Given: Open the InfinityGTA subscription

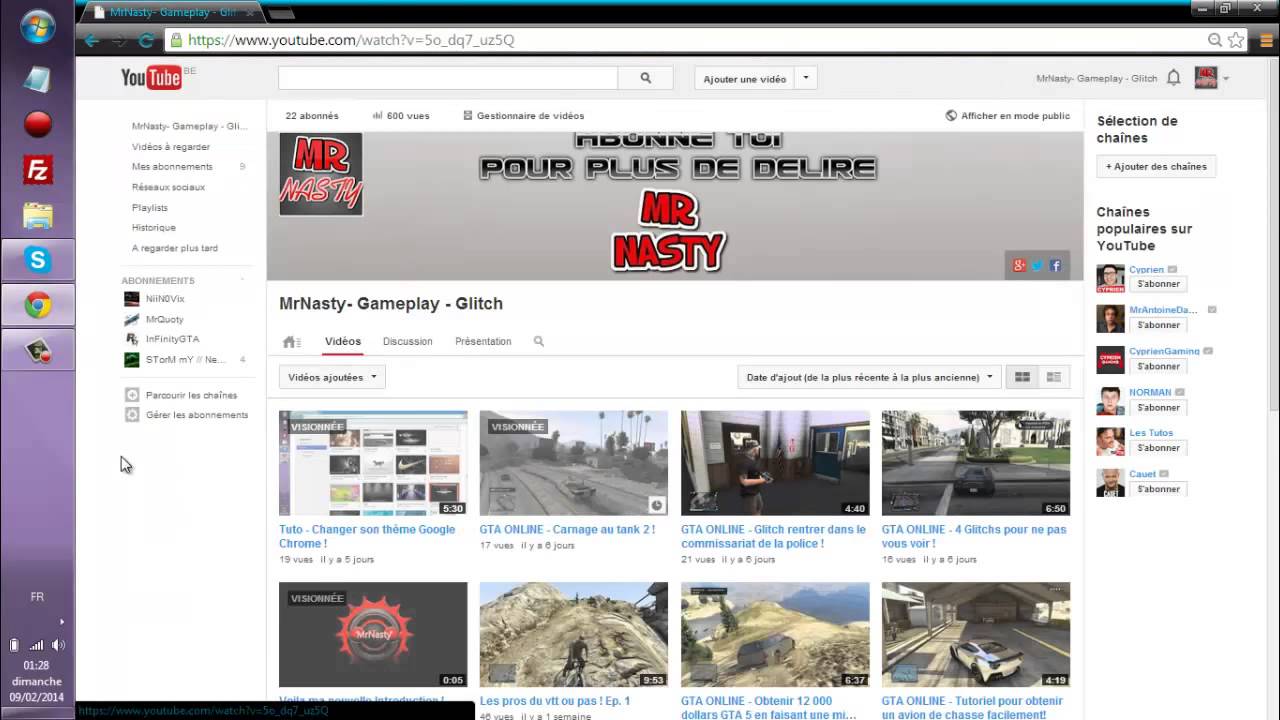Looking at the screenshot, I should tap(172, 339).
